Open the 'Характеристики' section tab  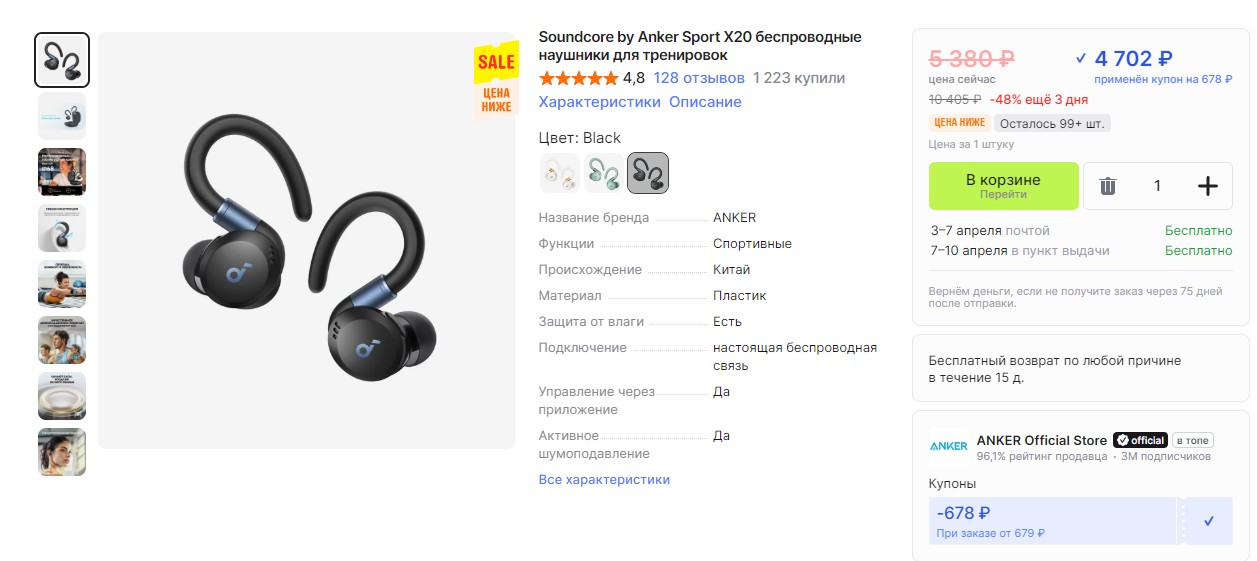point(599,102)
